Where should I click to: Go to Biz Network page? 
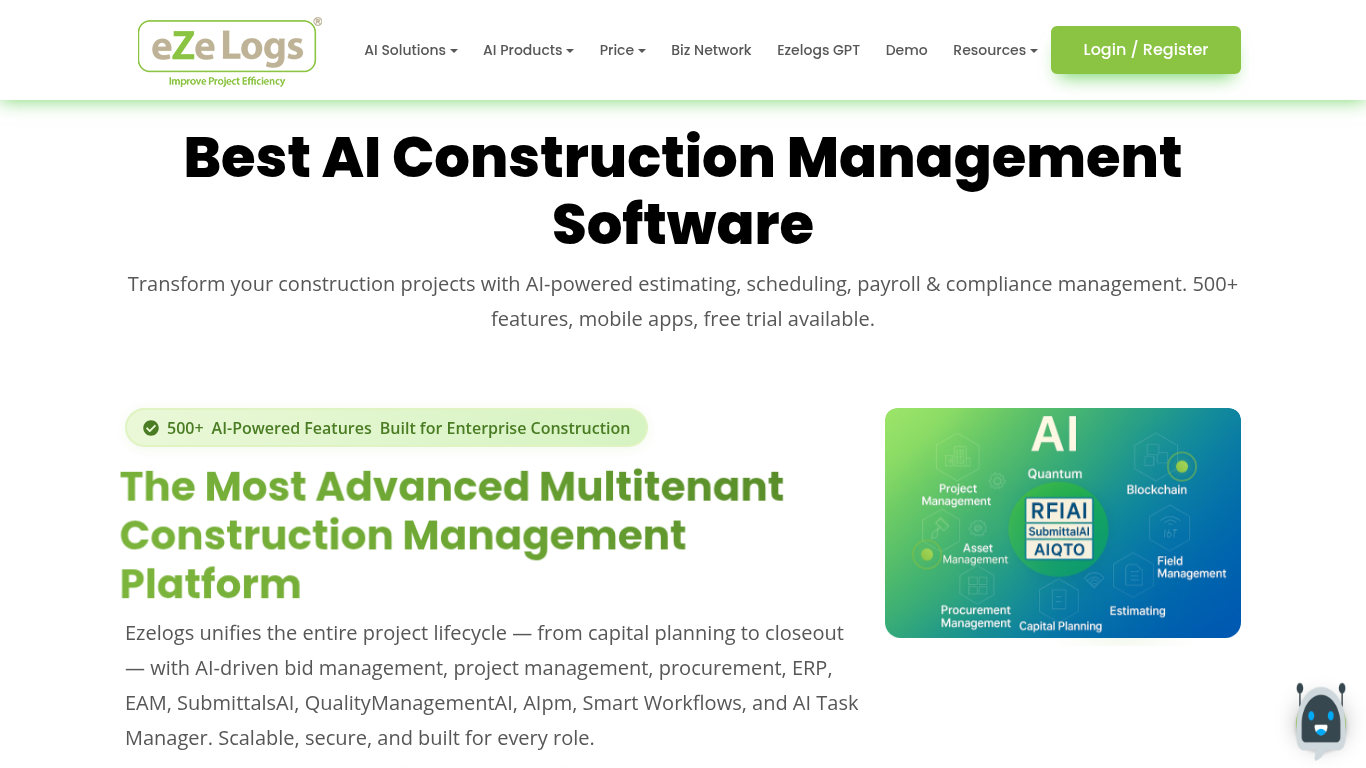711,50
